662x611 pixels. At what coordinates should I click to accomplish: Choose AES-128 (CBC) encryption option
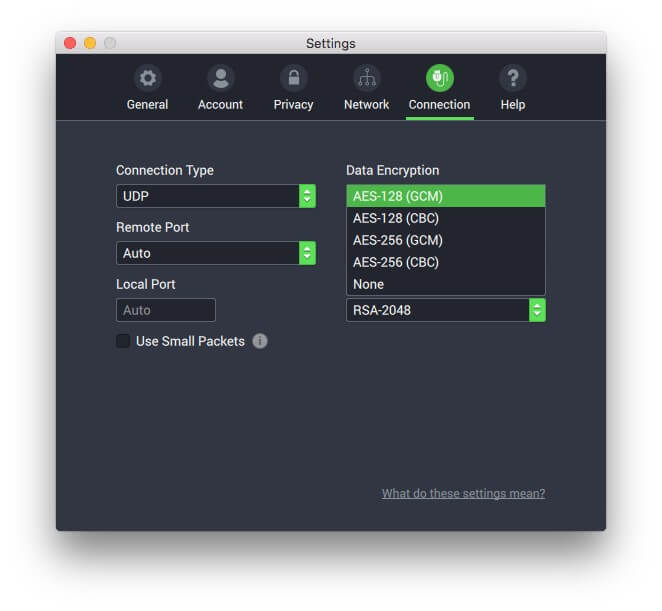[x=446, y=218]
